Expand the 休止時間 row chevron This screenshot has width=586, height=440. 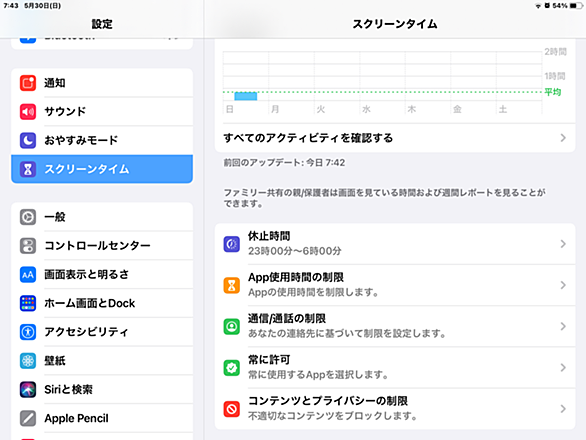coord(563,244)
